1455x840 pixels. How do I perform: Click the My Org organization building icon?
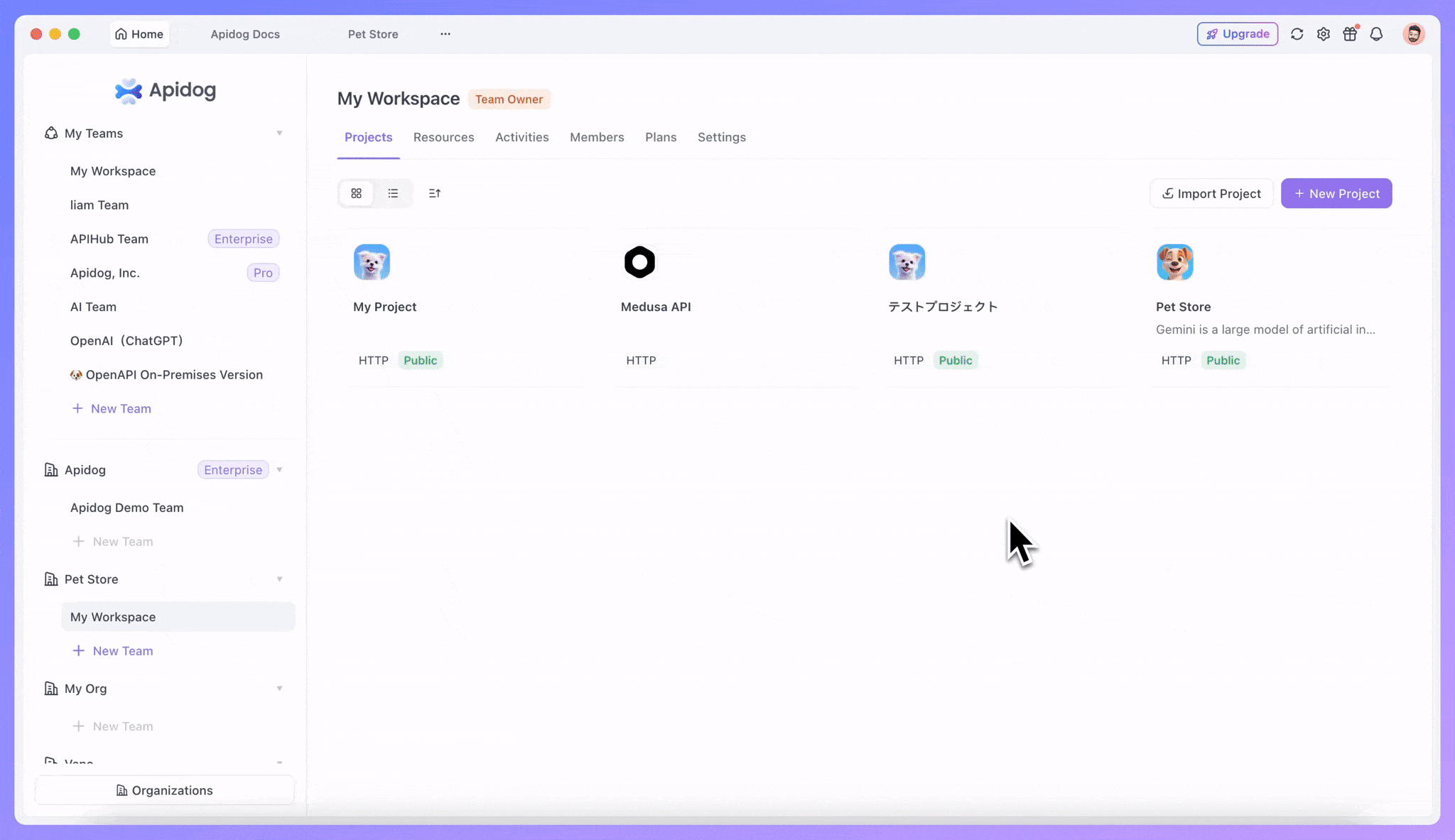pyautogui.click(x=51, y=689)
